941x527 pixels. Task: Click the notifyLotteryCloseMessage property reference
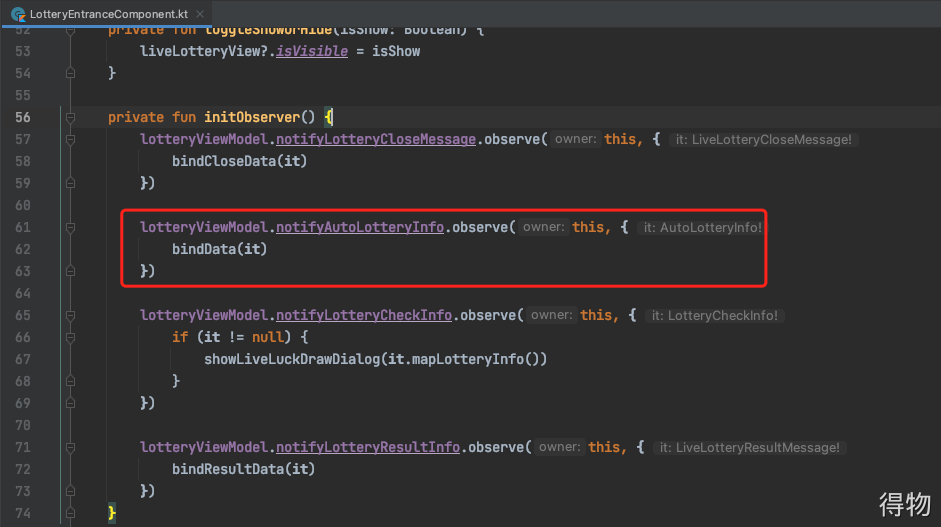pos(376,139)
